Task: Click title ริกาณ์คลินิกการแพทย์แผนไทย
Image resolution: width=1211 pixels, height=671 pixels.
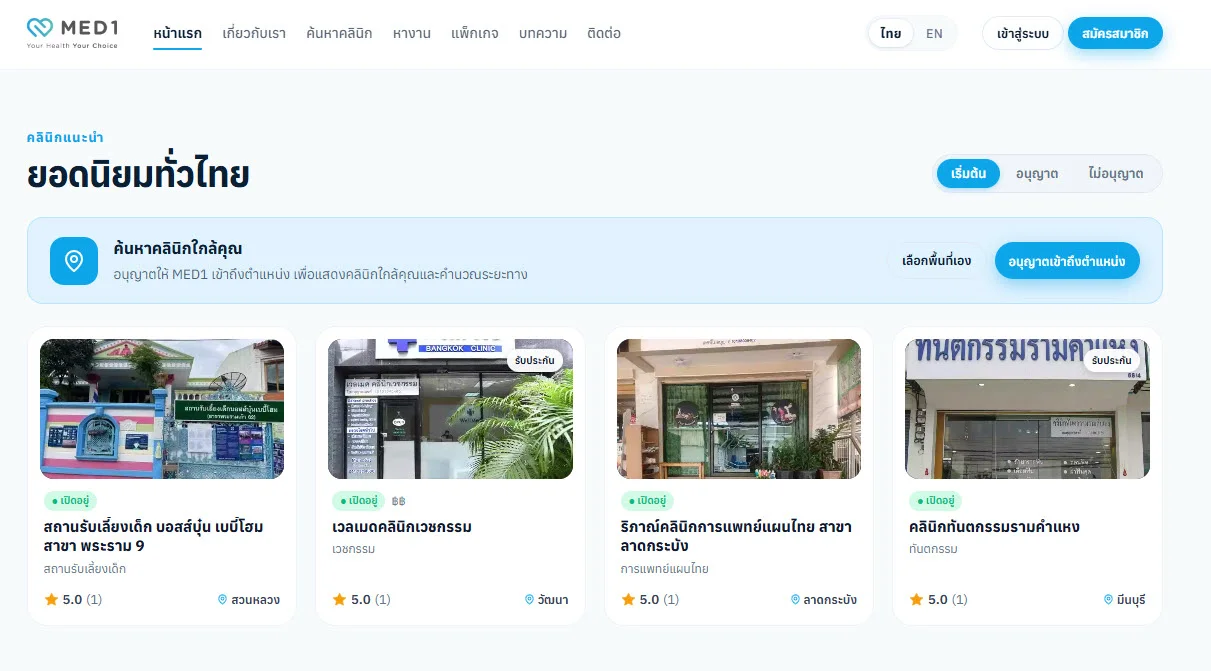Action: [736, 536]
